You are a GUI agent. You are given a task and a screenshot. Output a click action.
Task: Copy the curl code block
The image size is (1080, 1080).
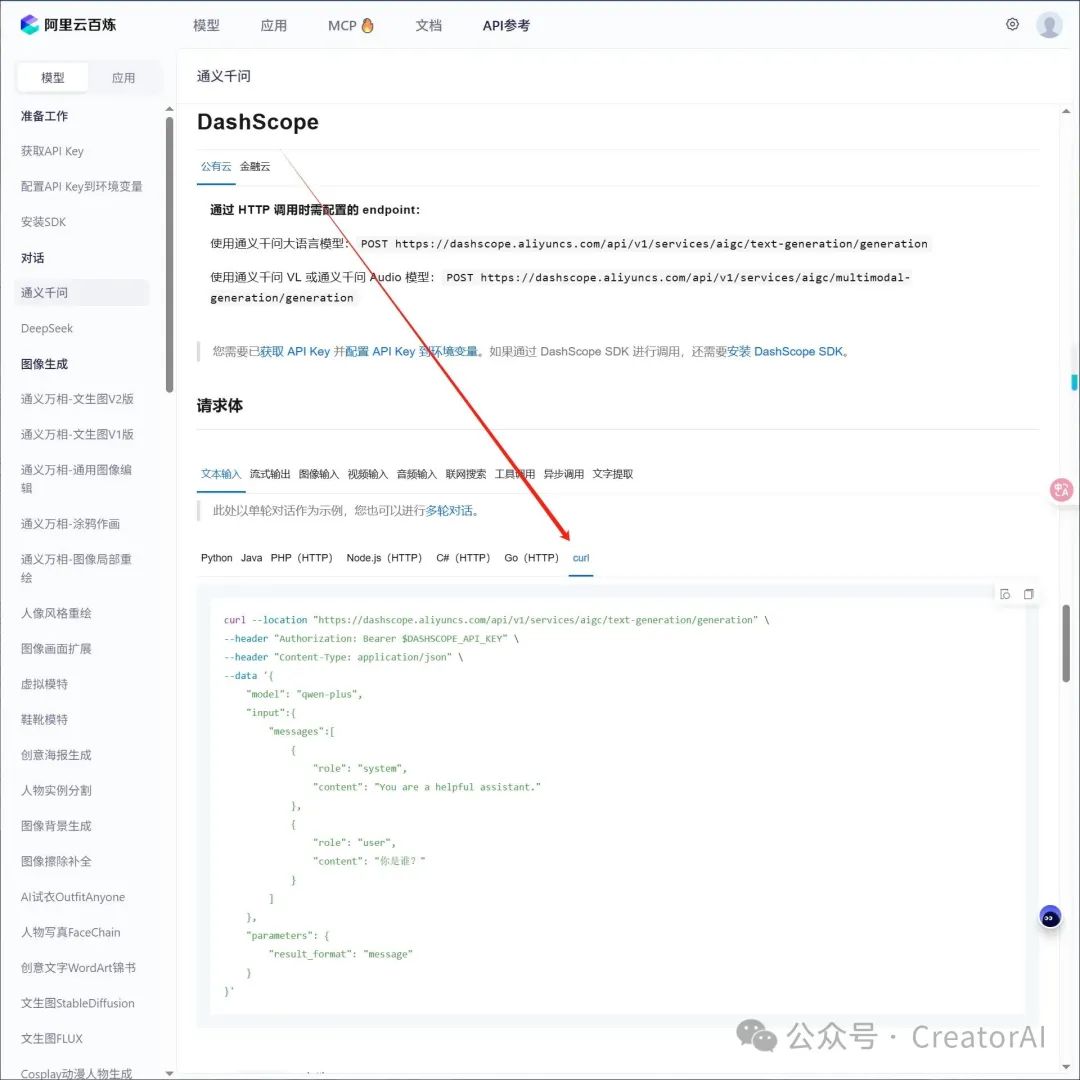click(x=1028, y=594)
